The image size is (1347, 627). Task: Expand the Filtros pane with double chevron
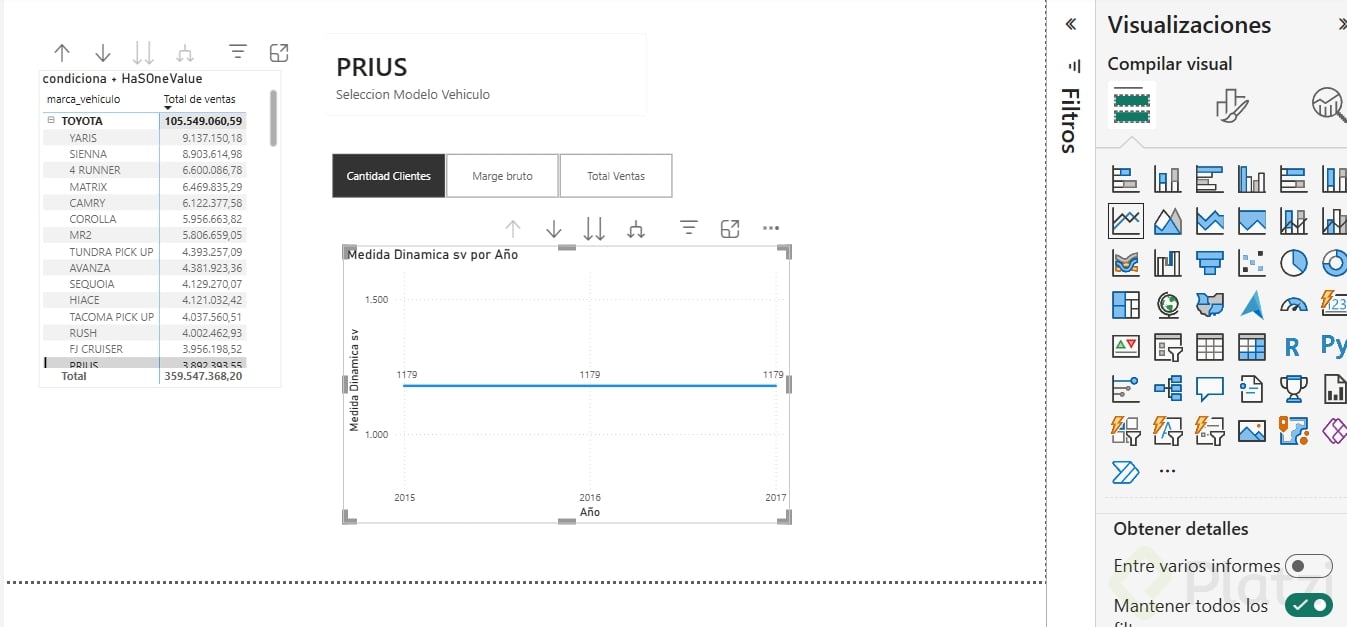1071,24
